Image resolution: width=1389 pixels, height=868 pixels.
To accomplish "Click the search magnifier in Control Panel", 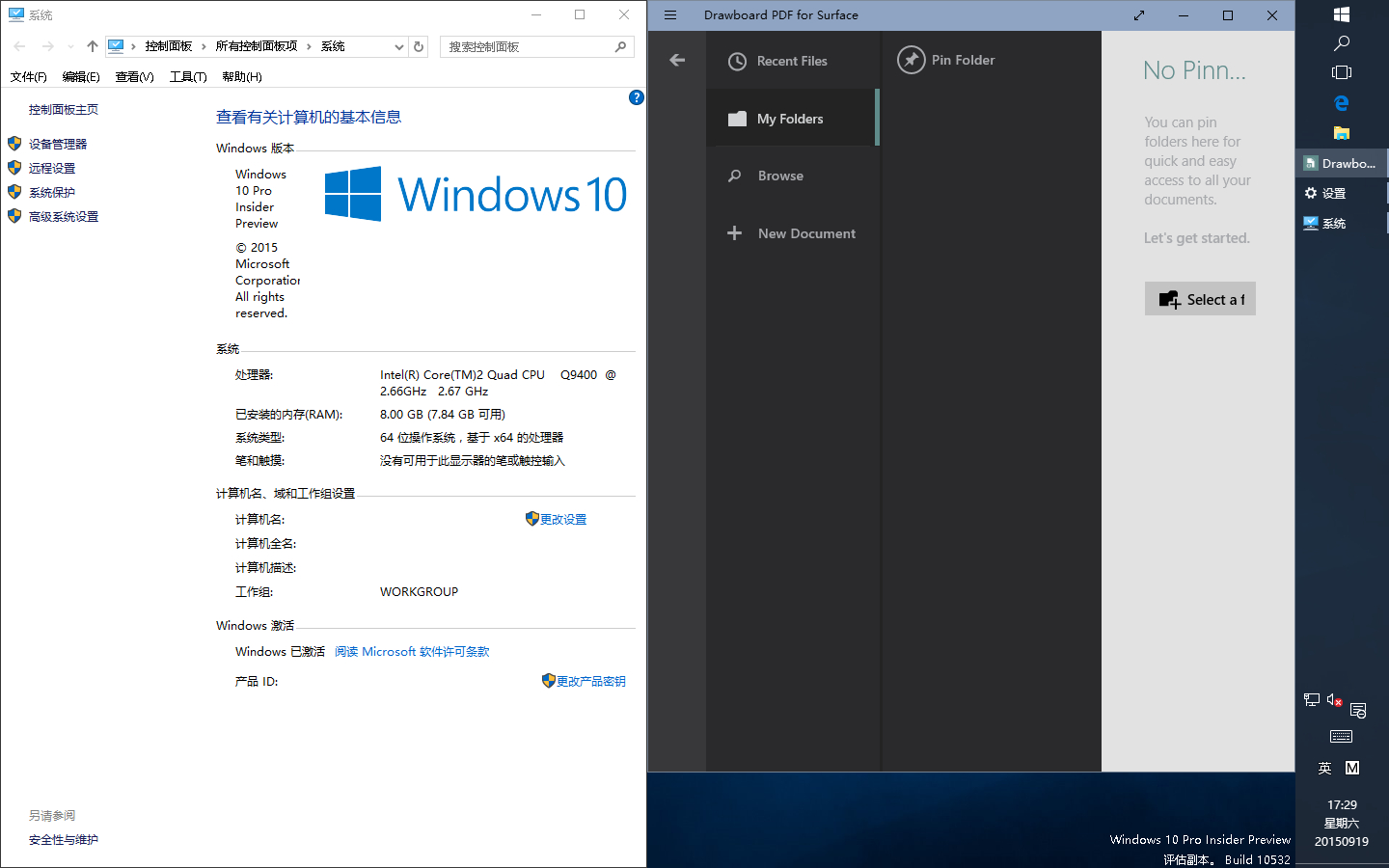I will click(620, 46).
